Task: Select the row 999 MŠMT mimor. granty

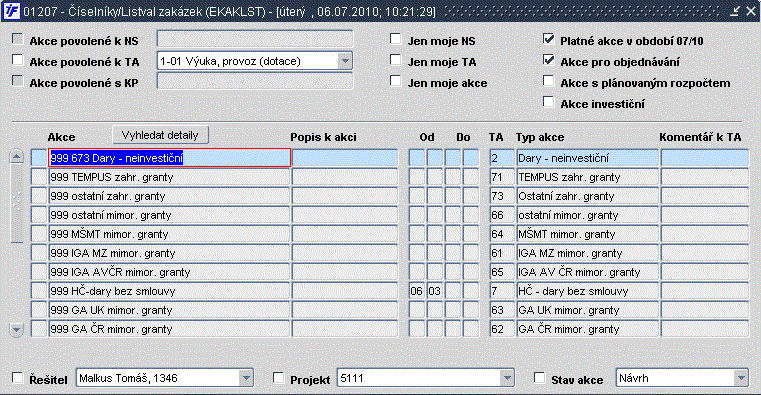Action: pos(169,234)
